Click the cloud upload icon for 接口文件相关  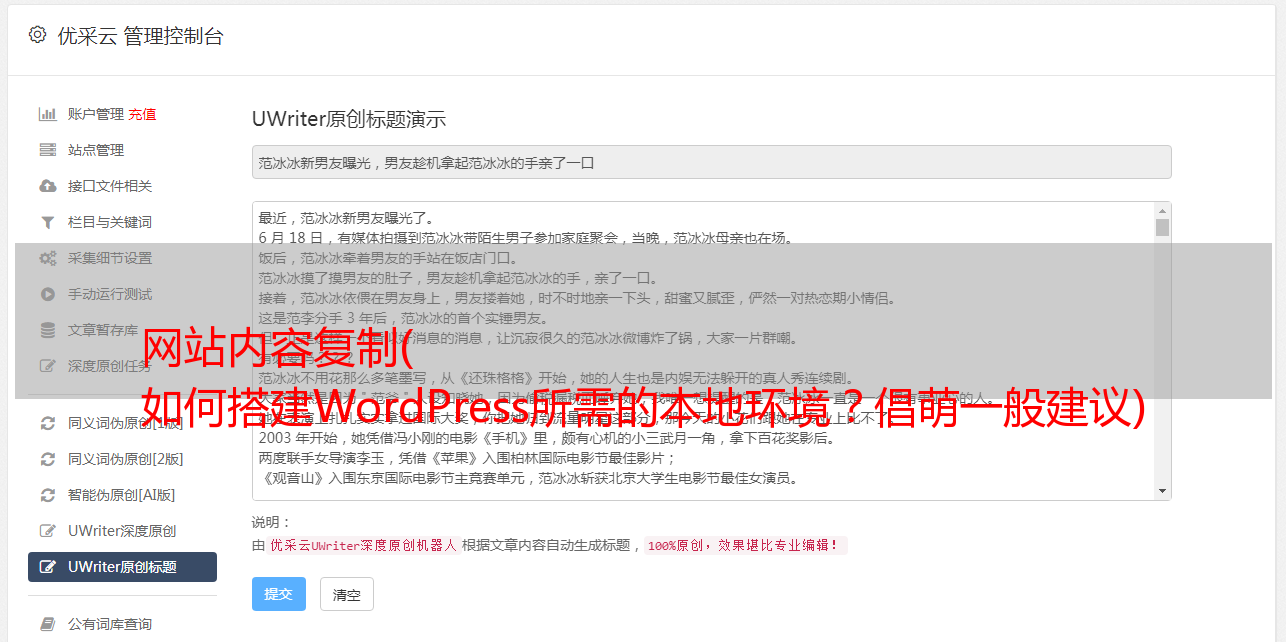point(47,186)
